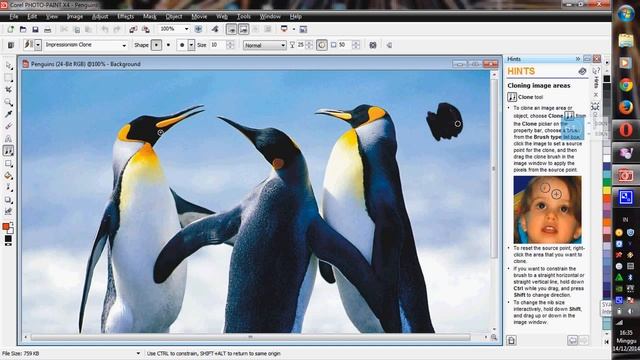
Task: Open the Mask menu
Action: (x=150, y=17)
